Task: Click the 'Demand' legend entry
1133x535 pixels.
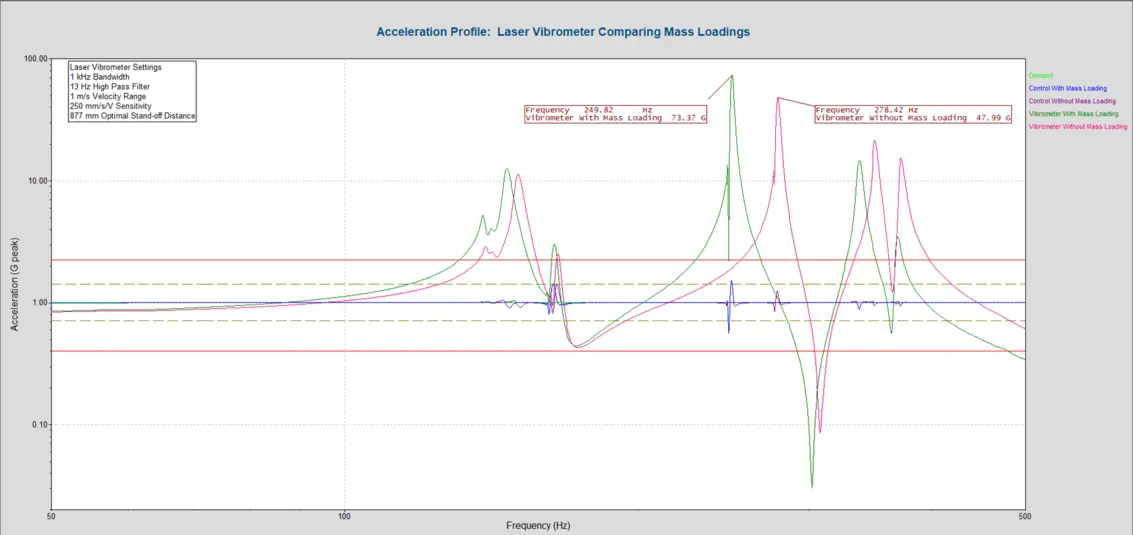Action: (1041, 76)
